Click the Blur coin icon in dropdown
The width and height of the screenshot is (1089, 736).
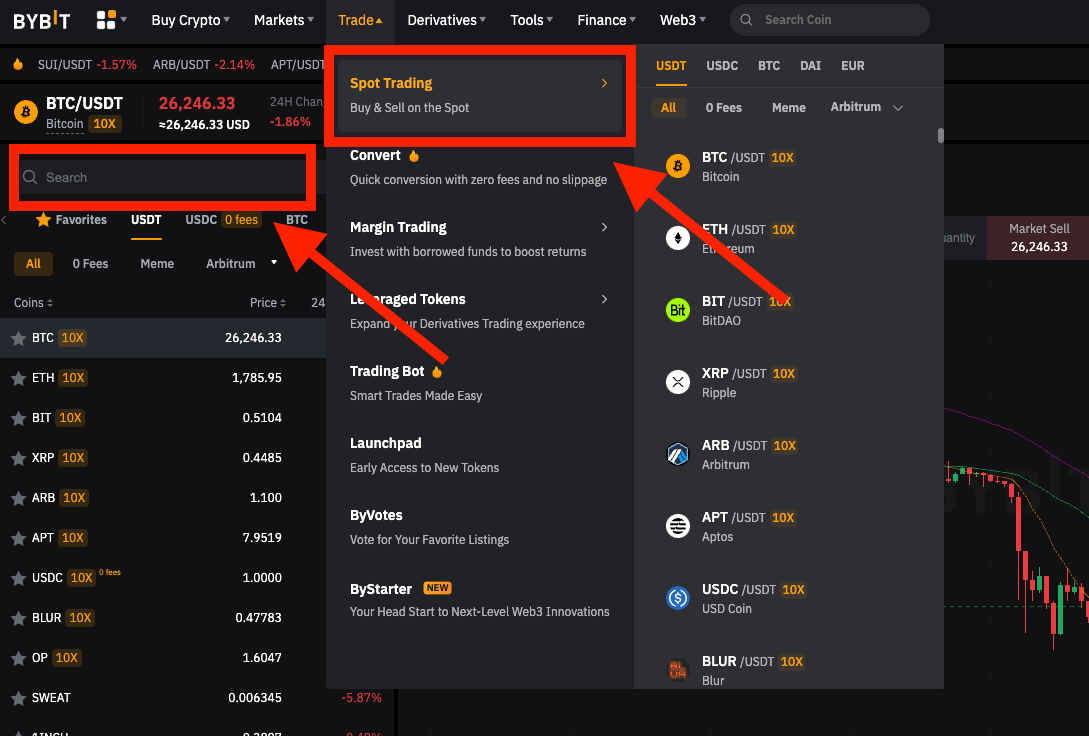point(678,669)
